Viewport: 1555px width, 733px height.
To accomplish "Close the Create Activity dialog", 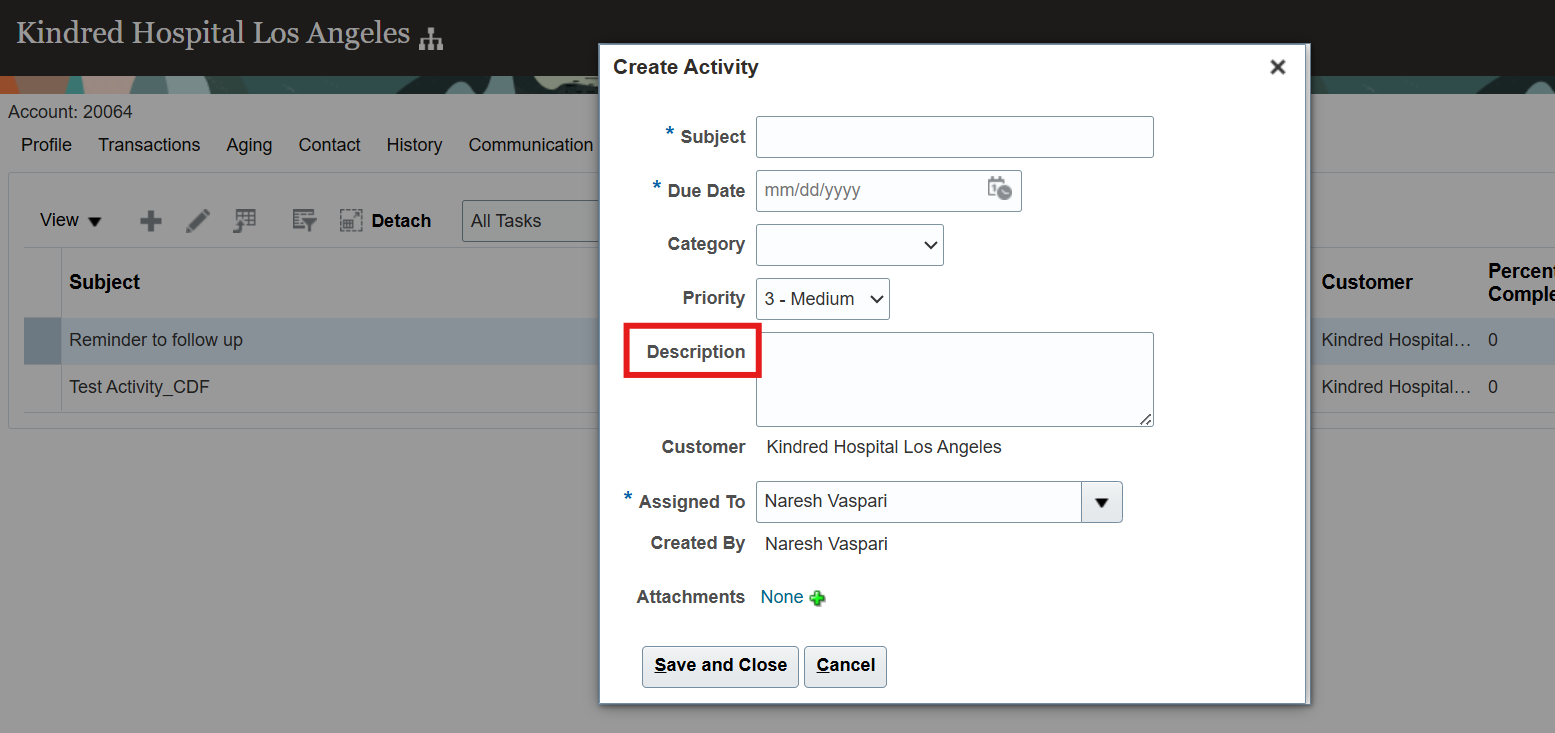I will (1277, 67).
